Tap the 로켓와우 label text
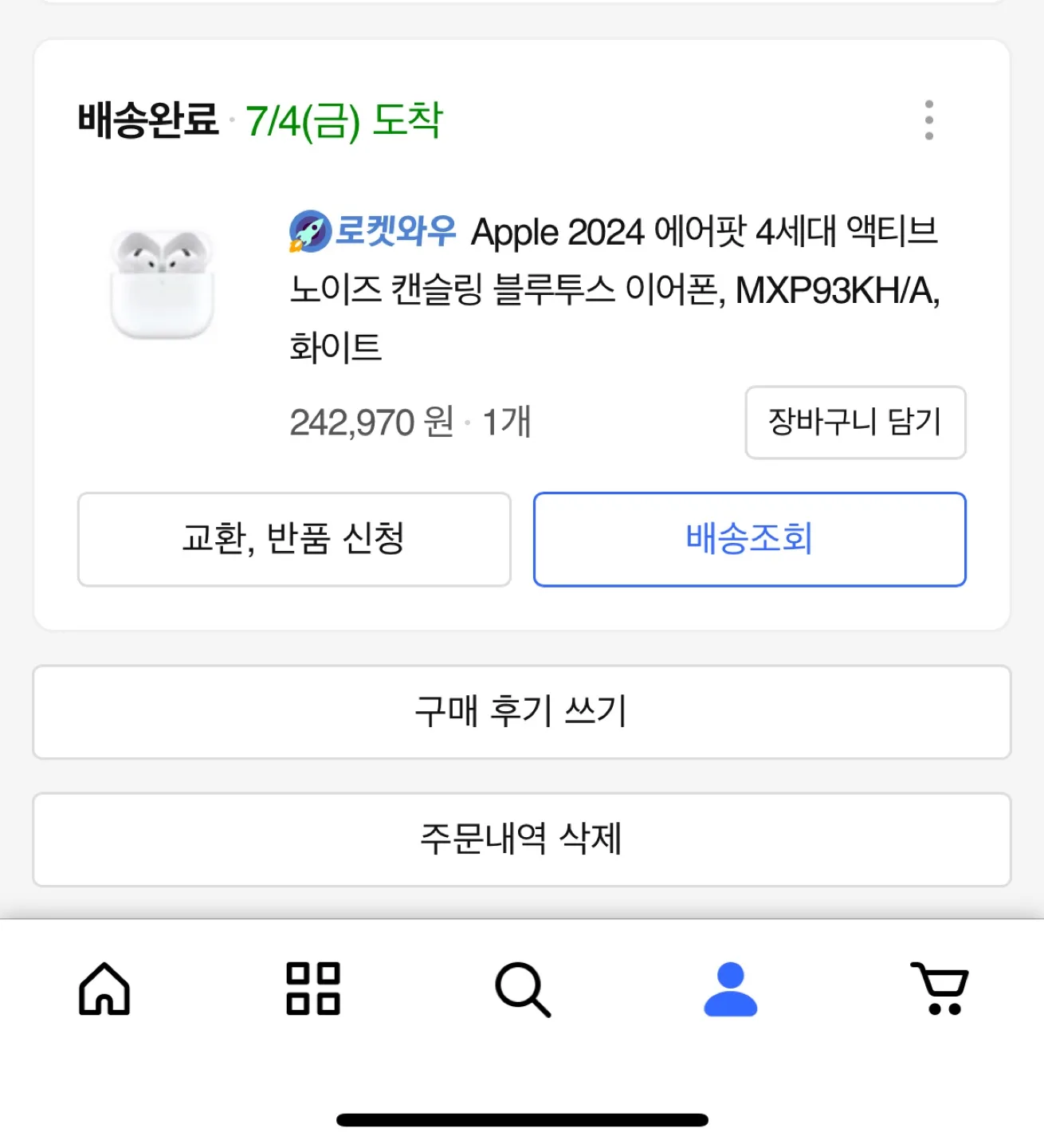1044x1148 pixels. click(395, 231)
